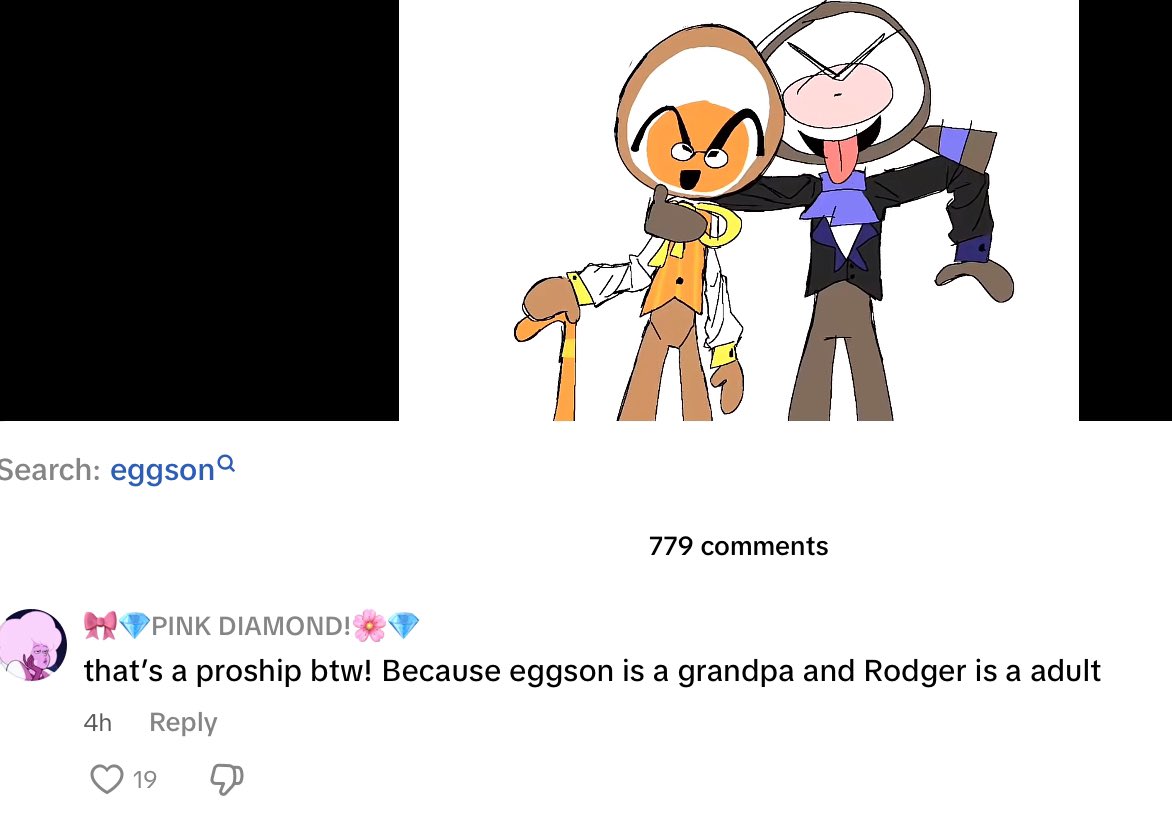The height and width of the screenshot is (814, 1172).
Task: Click the 779 comments header
Action: coord(738,546)
